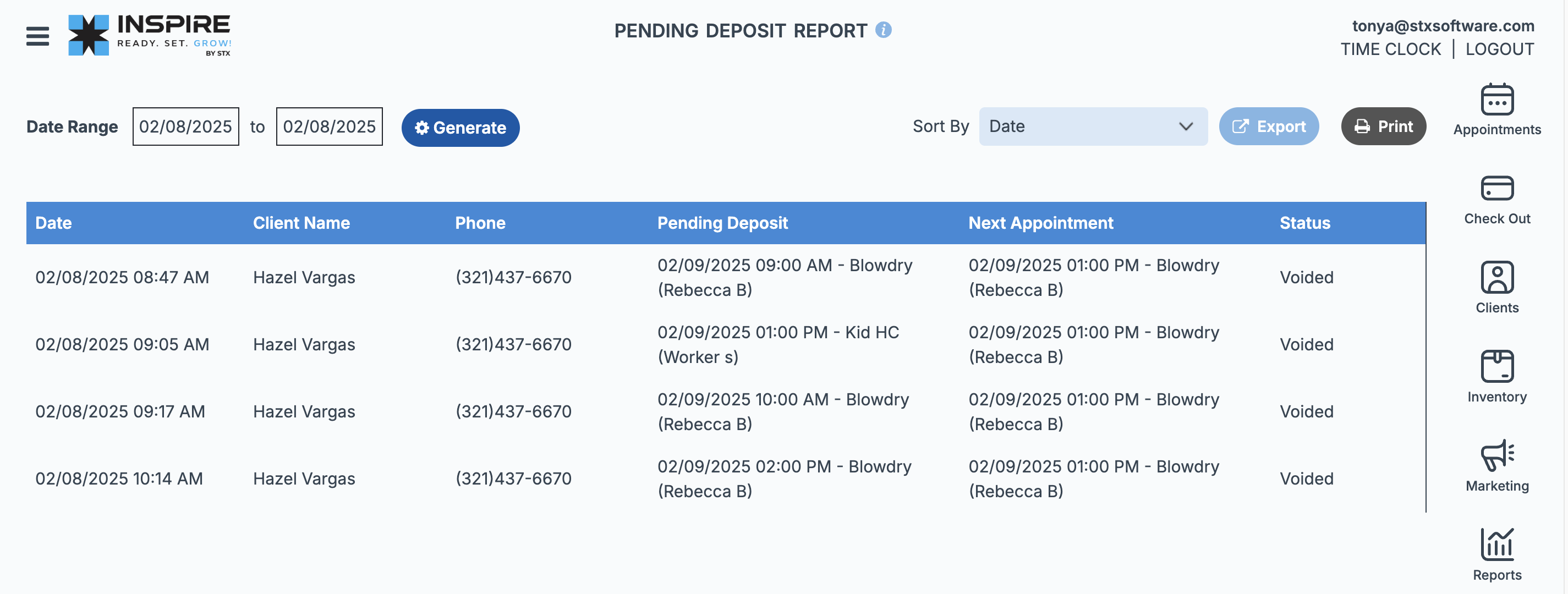Open the hamburger navigation menu
Image resolution: width=1568 pixels, height=594 pixels.
(38, 36)
